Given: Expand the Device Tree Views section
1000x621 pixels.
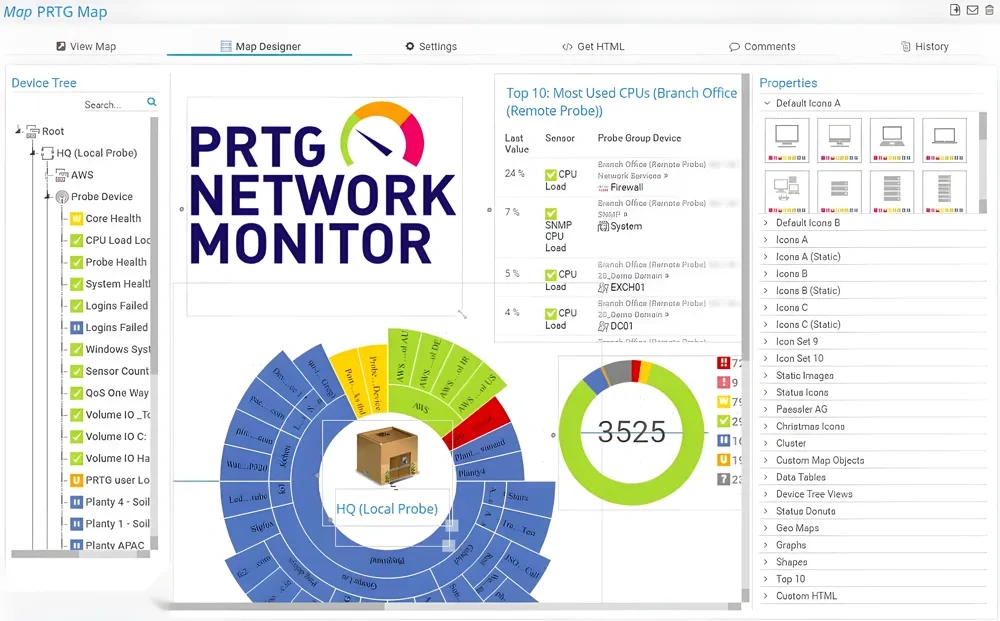Looking at the screenshot, I should [767, 494].
